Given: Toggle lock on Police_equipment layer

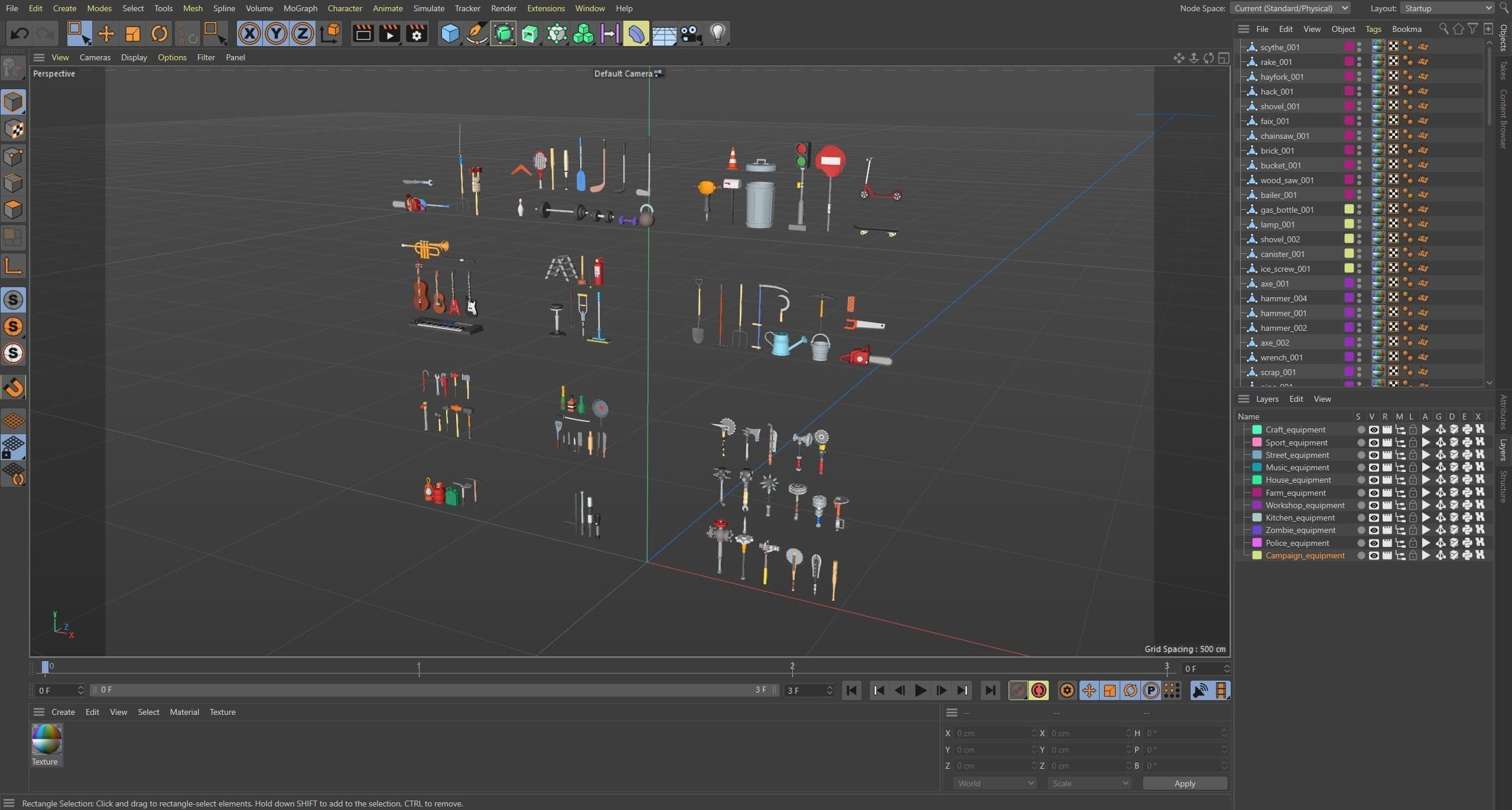Looking at the screenshot, I should click(x=1412, y=543).
